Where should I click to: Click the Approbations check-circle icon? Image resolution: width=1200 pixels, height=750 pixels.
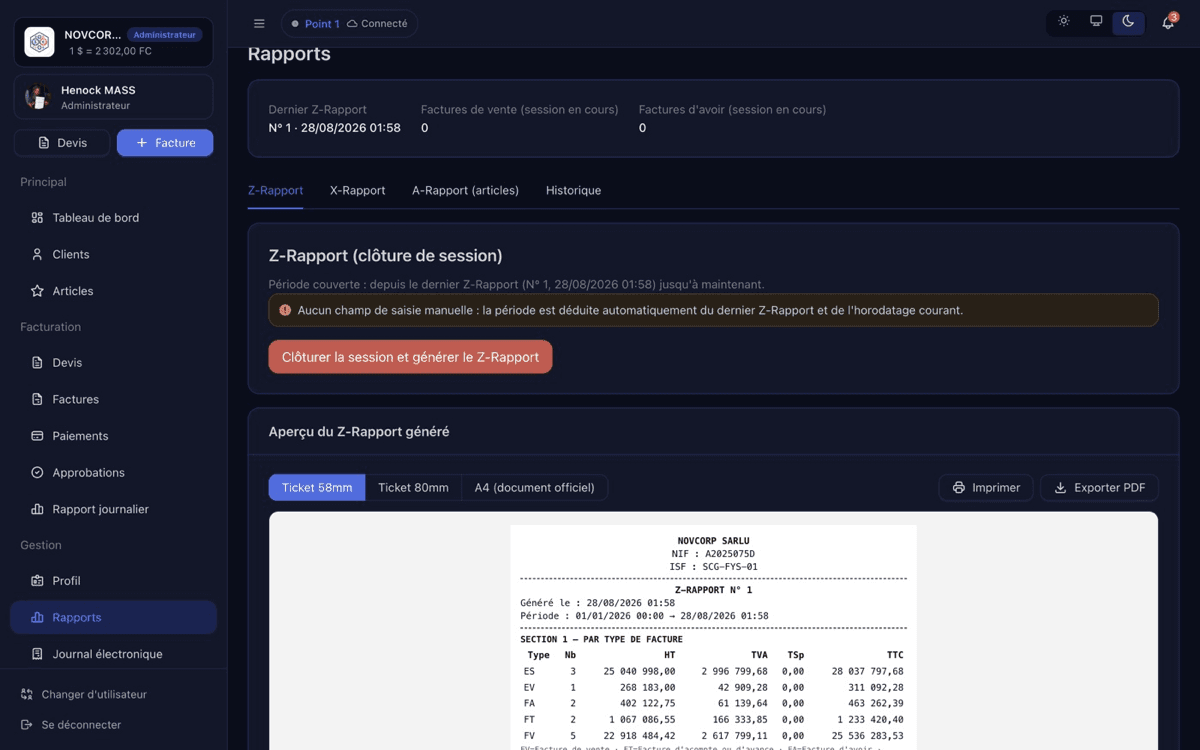[37, 473]
